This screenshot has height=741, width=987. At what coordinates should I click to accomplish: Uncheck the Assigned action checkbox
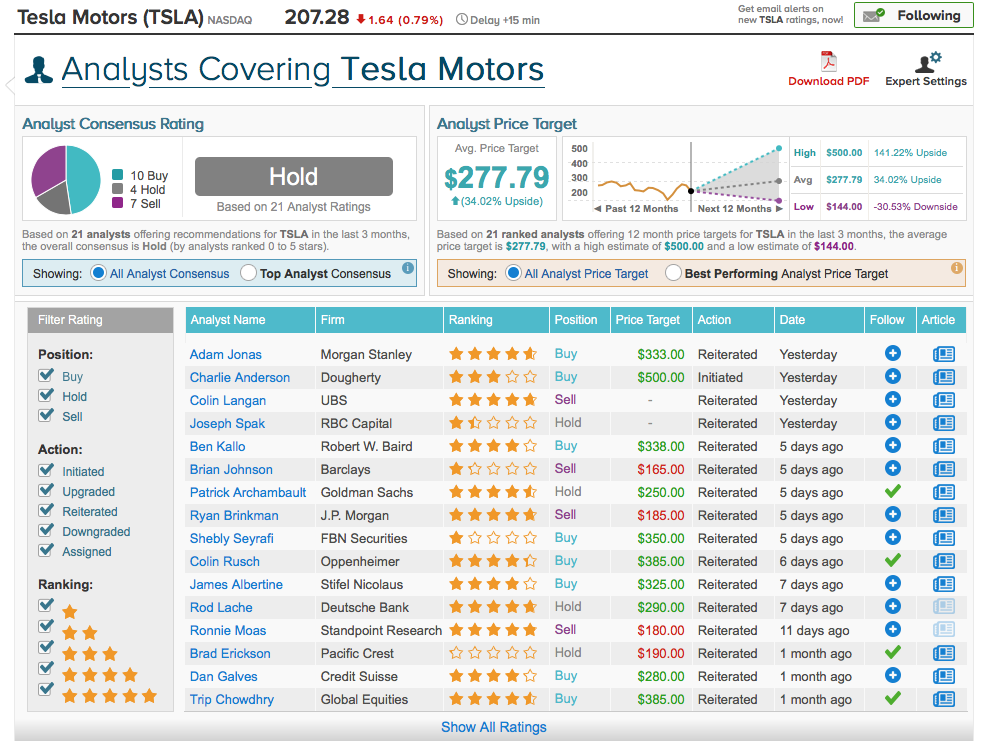(46, 550)
